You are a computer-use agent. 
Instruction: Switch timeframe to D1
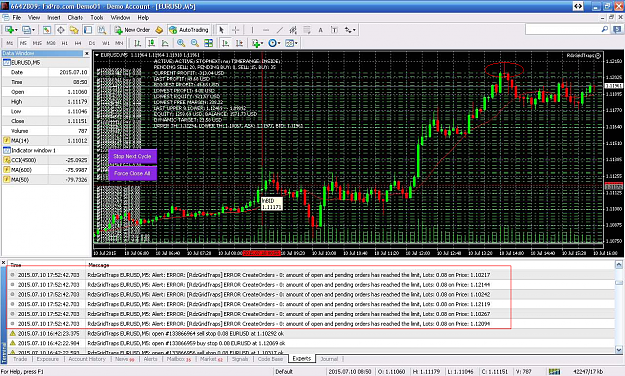92,43
